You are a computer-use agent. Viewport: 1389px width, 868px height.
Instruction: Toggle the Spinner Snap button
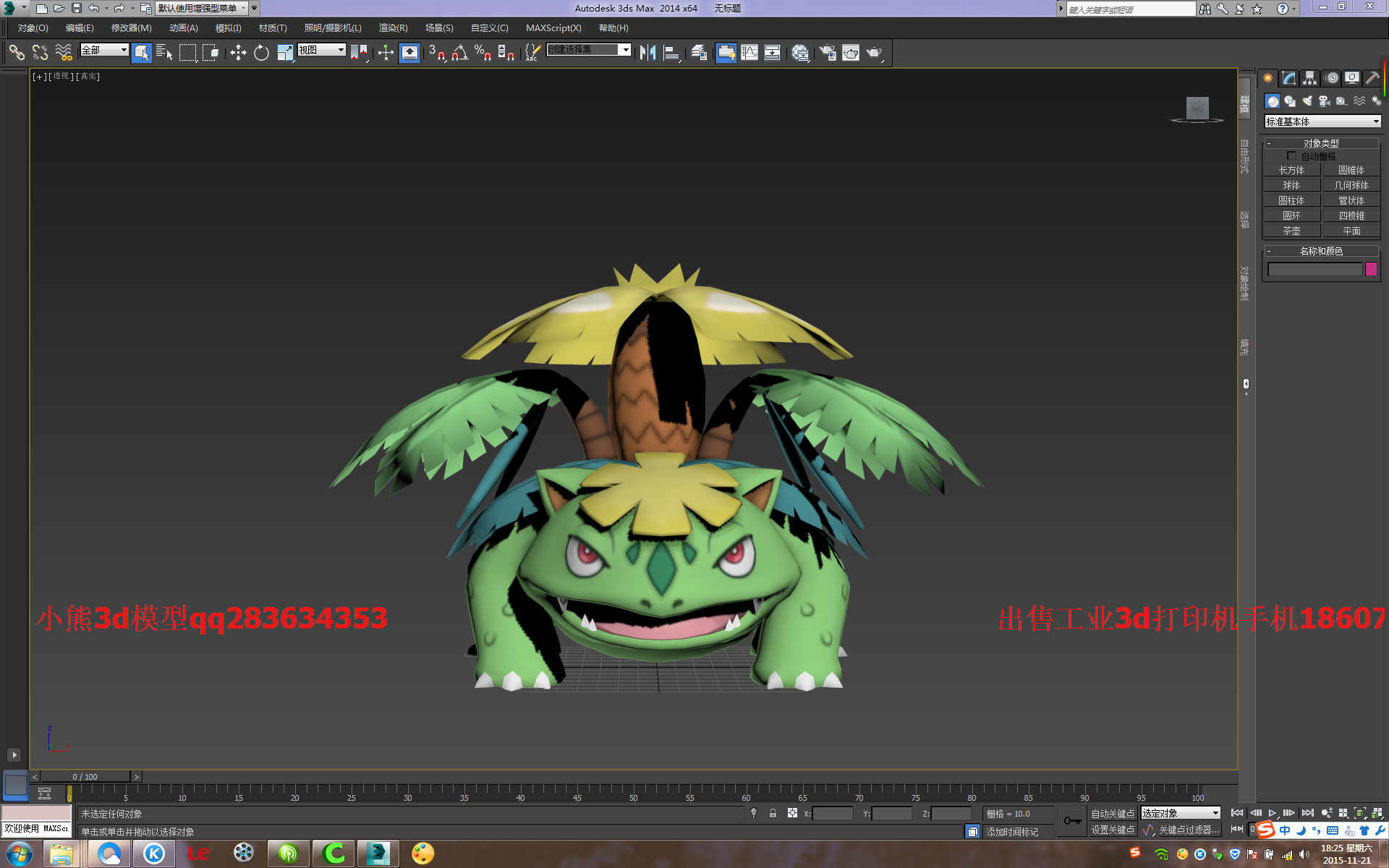506,52
